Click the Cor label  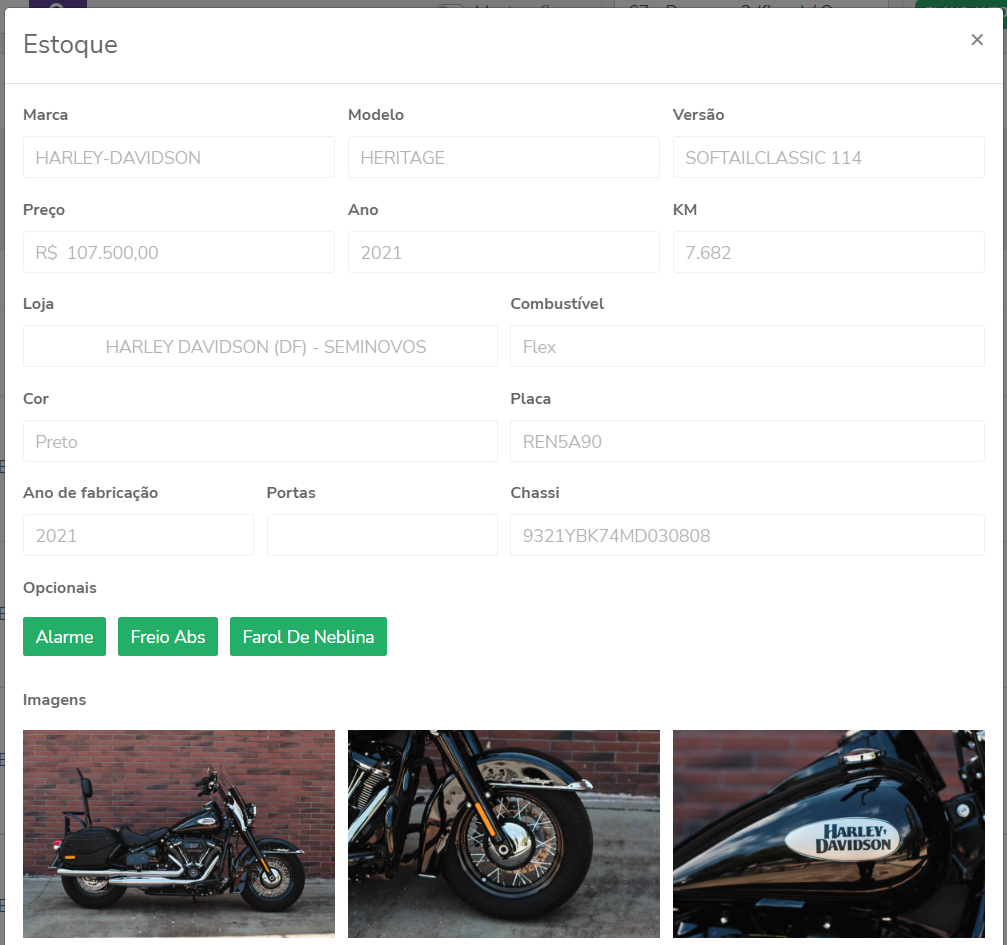[x=36, y=399]
